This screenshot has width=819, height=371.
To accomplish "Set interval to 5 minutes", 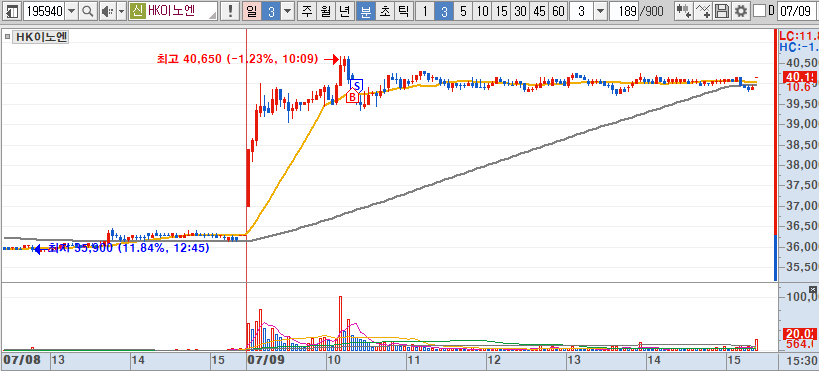I will 463,11.
